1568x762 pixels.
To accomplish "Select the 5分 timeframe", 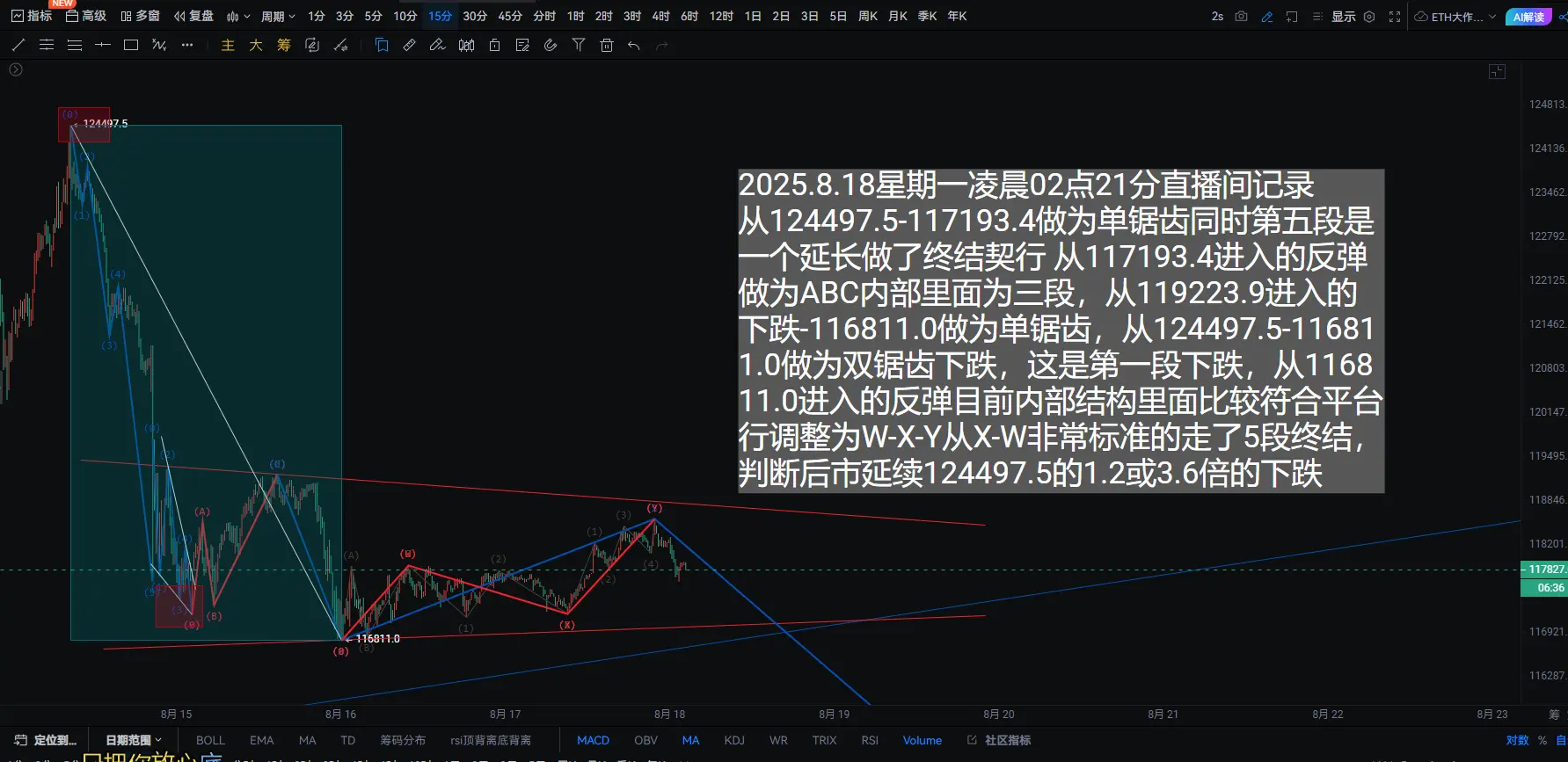I will pos(374,16).
